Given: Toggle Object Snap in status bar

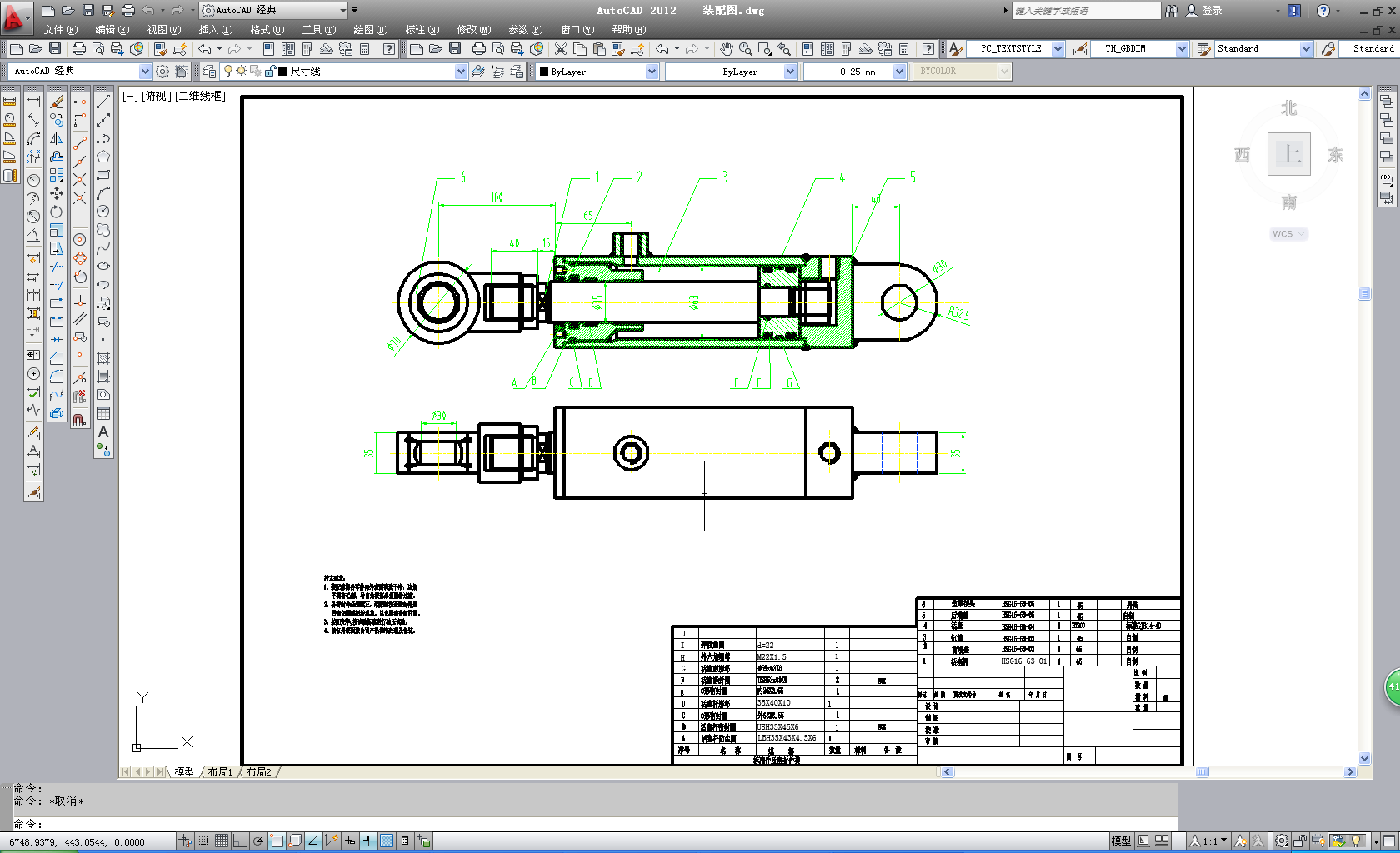Looking at the screenshot, I should click(x=277, y=841).
